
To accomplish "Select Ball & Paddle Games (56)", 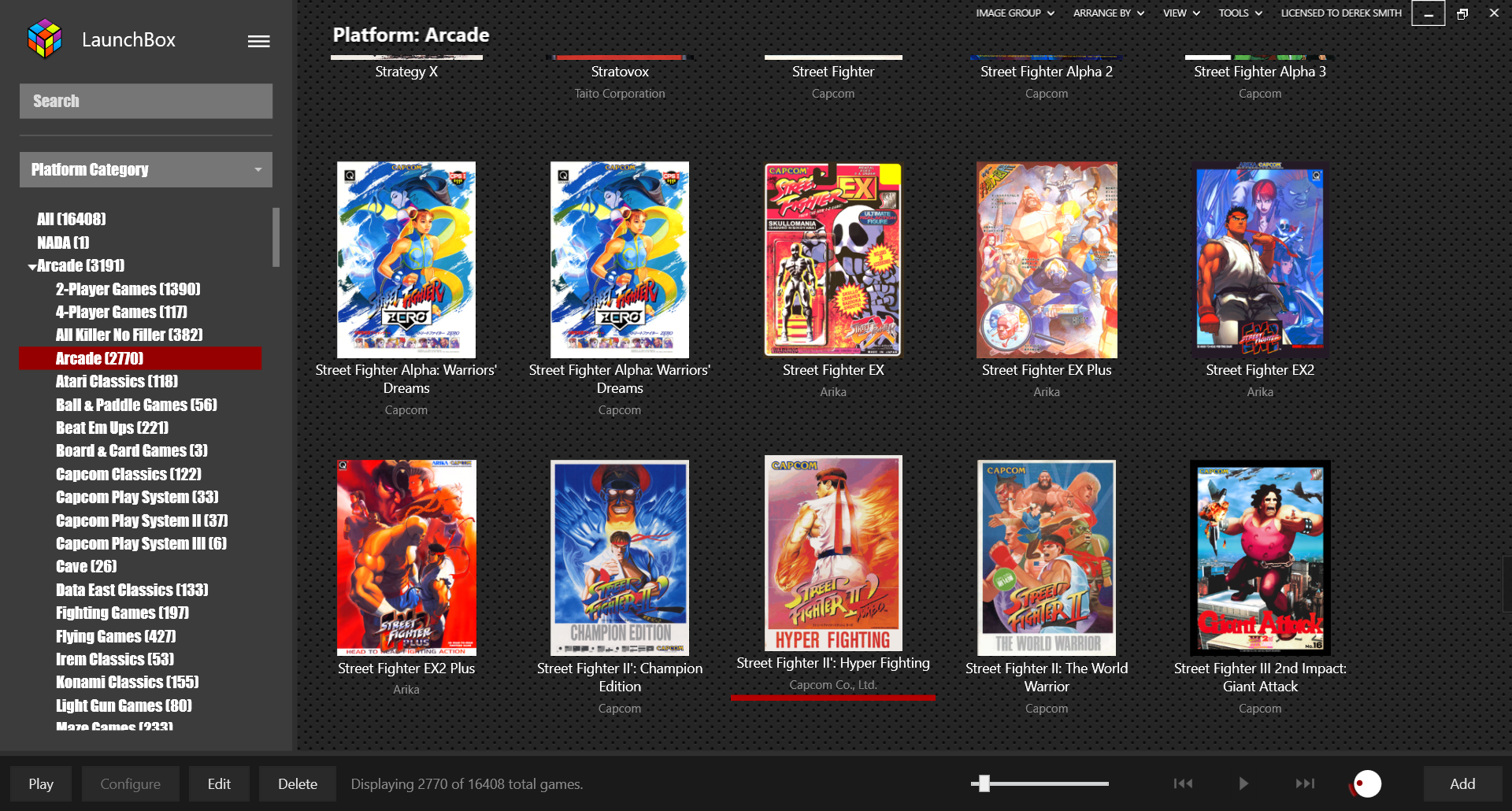I will [x=136, y=405].
